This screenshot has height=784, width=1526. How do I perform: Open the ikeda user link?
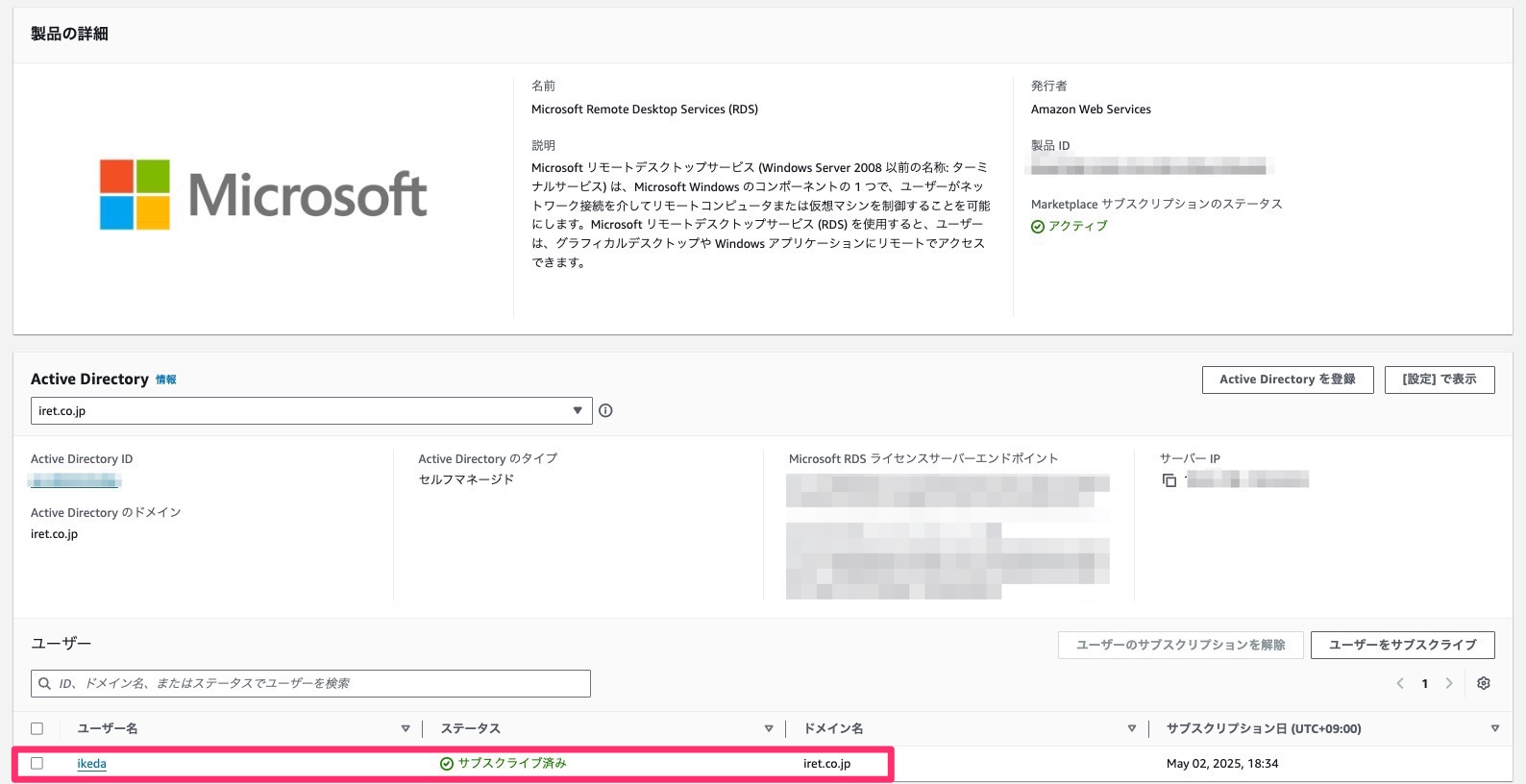(x=91, y=764)
